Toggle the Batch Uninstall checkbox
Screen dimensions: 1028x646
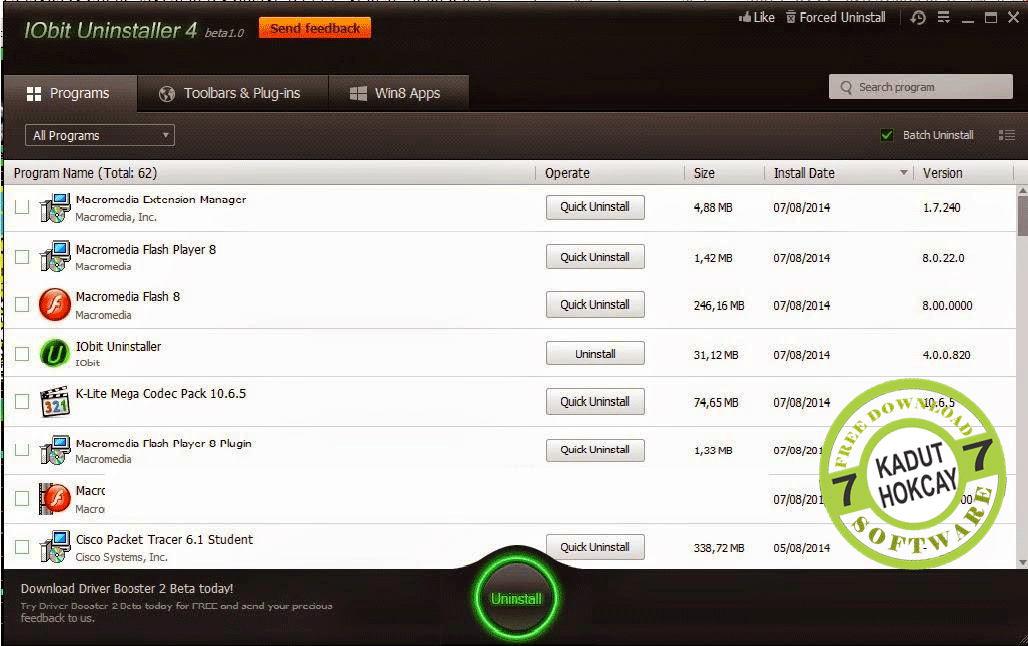pos(886,135)
